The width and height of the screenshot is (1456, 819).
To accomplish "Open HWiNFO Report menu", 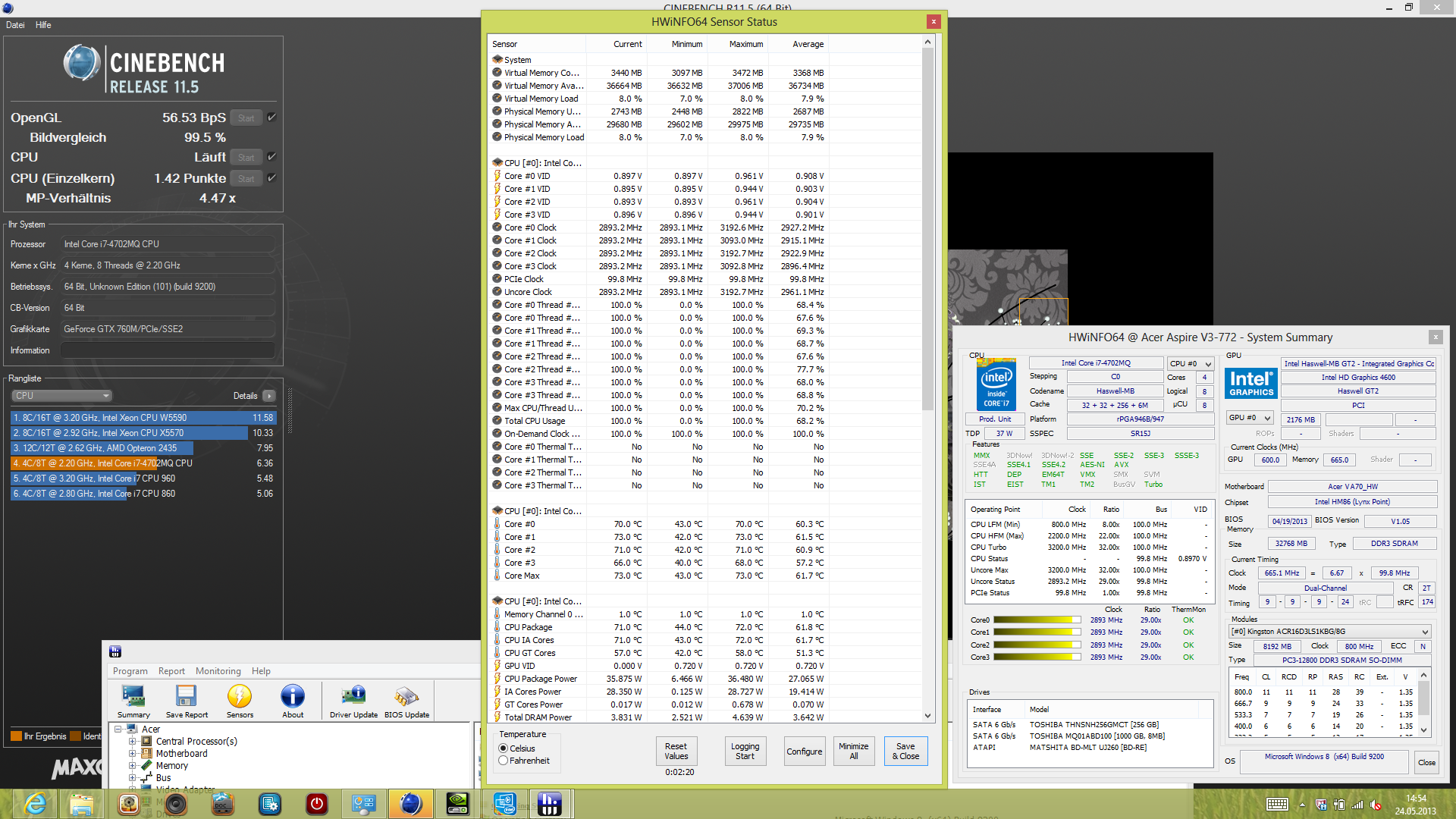I will 171,671.
